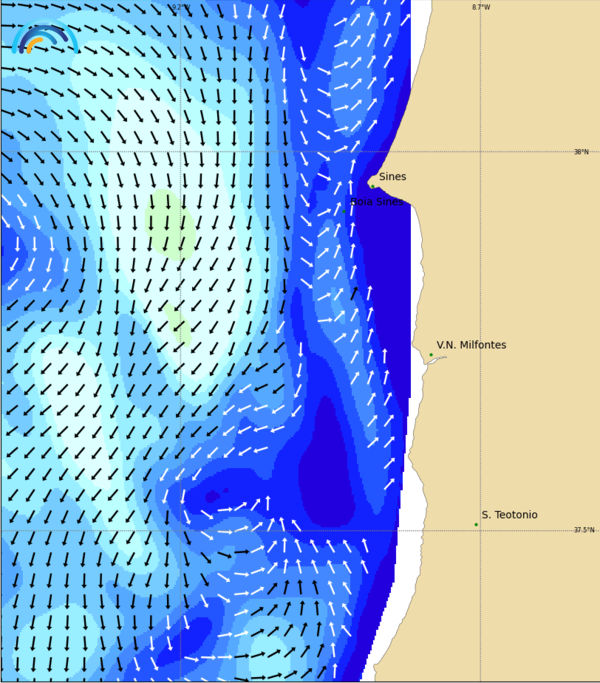Click the 9.2°W longitude label
The image size is (600, 683).
pyautogui.click(x=179, y=7)
